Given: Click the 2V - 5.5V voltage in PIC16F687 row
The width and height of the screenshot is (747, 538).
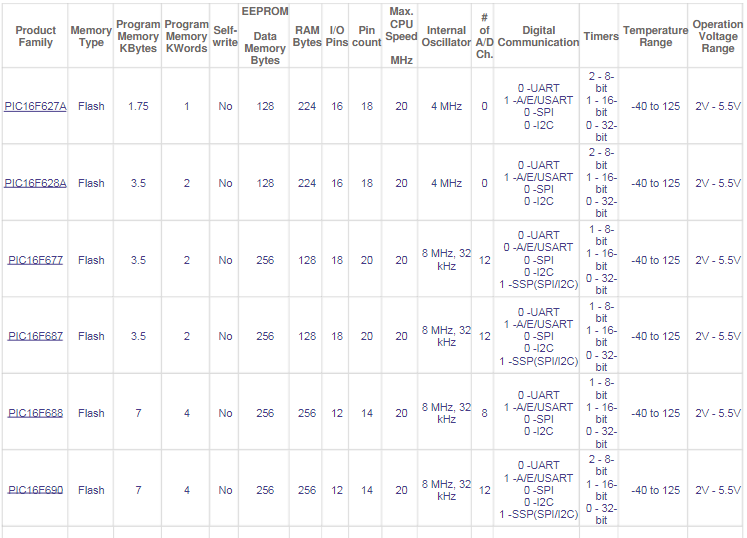Looking at the screenshot, I should 717,336.
